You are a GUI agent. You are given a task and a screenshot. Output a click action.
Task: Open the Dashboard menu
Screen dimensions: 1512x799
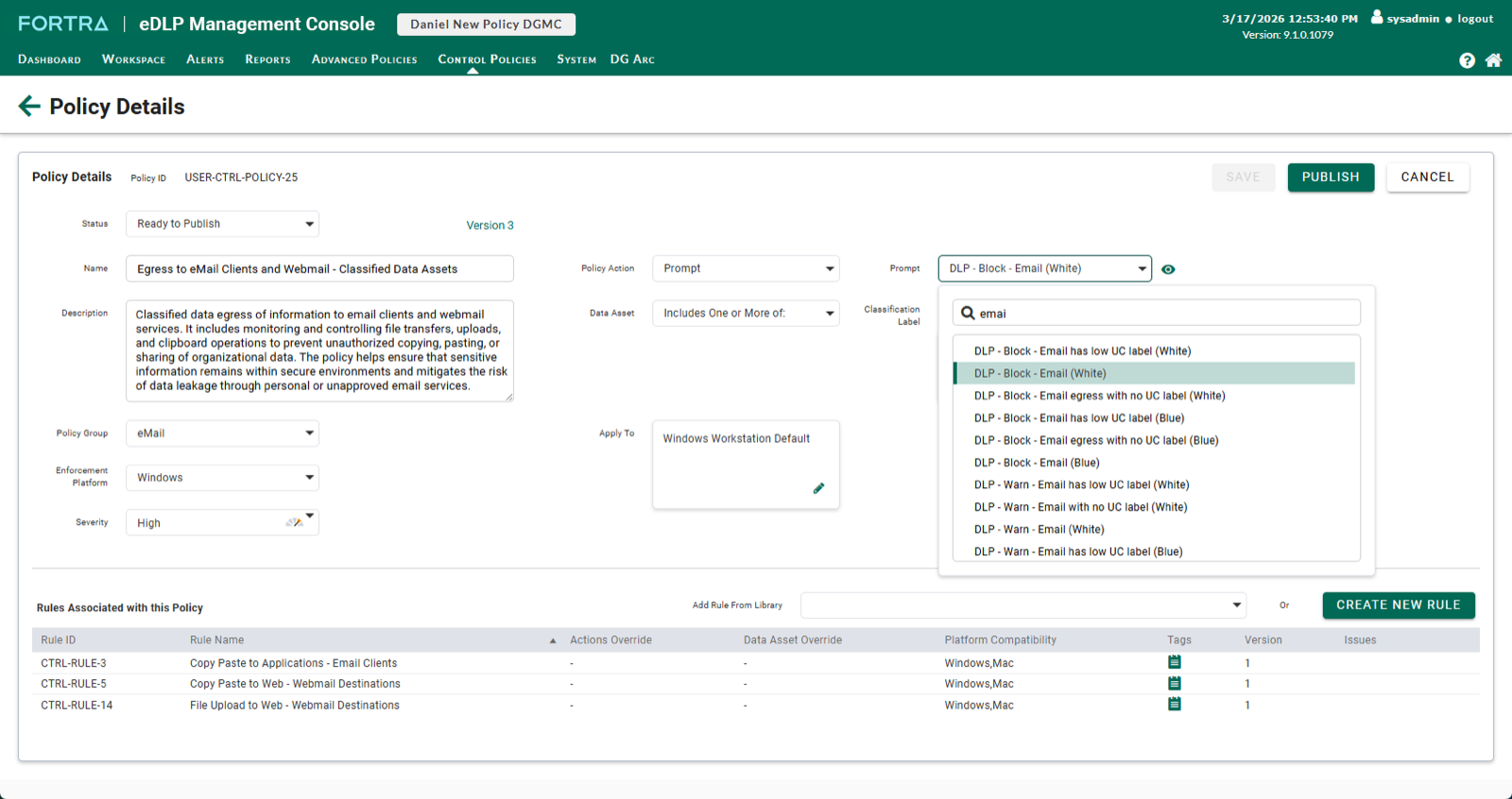coord(49,59)
